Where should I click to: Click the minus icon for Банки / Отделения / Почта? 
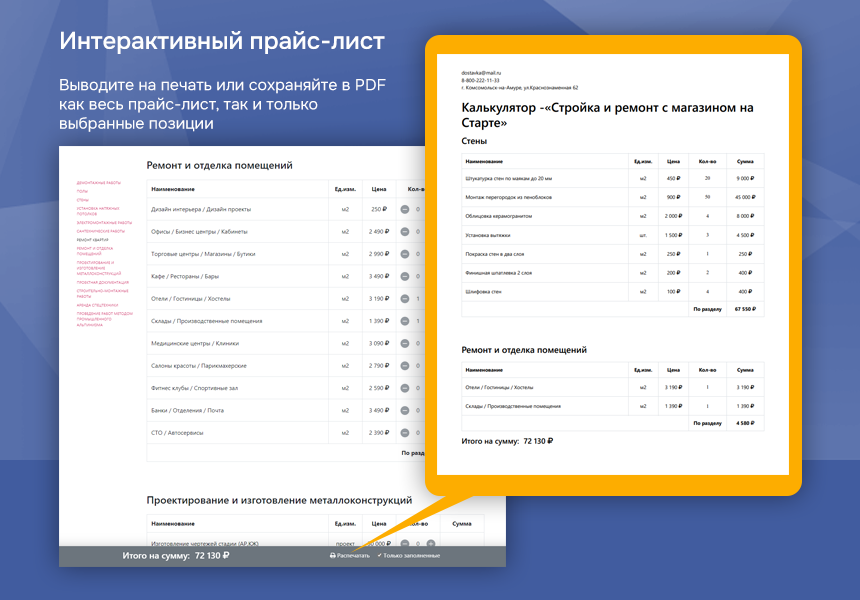click(x=404, y=410)
